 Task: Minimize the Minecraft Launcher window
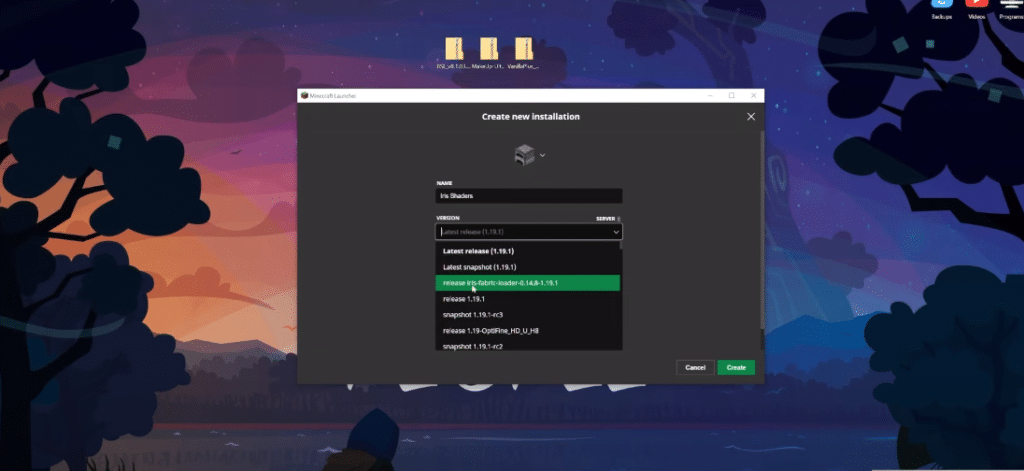click(710, 95)
